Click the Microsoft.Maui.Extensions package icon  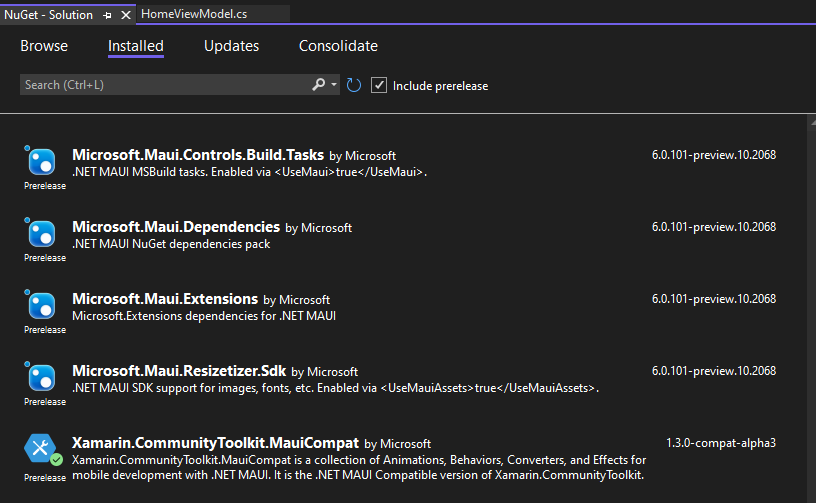click(x=41, y=305)
